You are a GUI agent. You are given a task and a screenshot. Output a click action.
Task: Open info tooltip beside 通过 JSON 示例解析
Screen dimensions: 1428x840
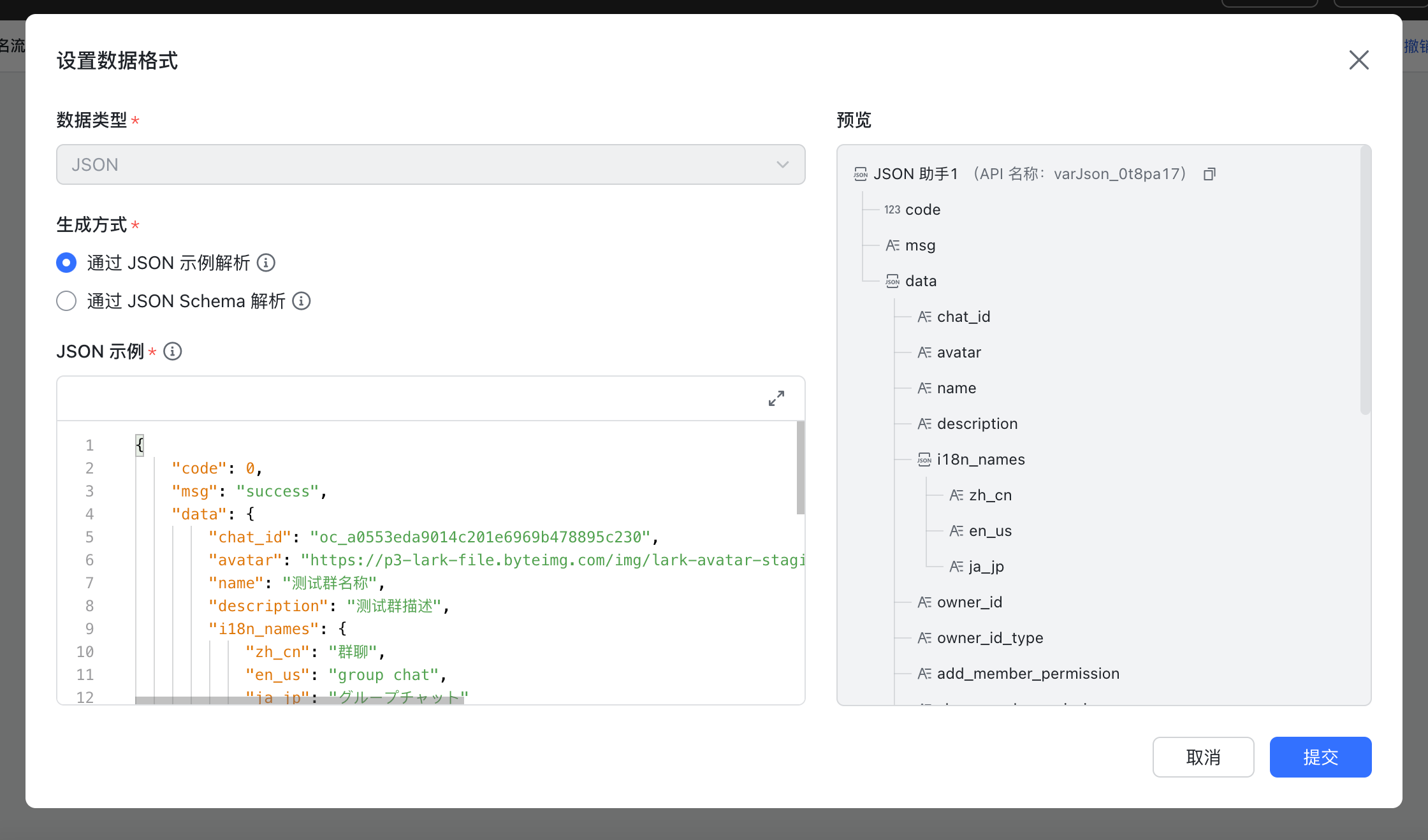pos(266,263)
